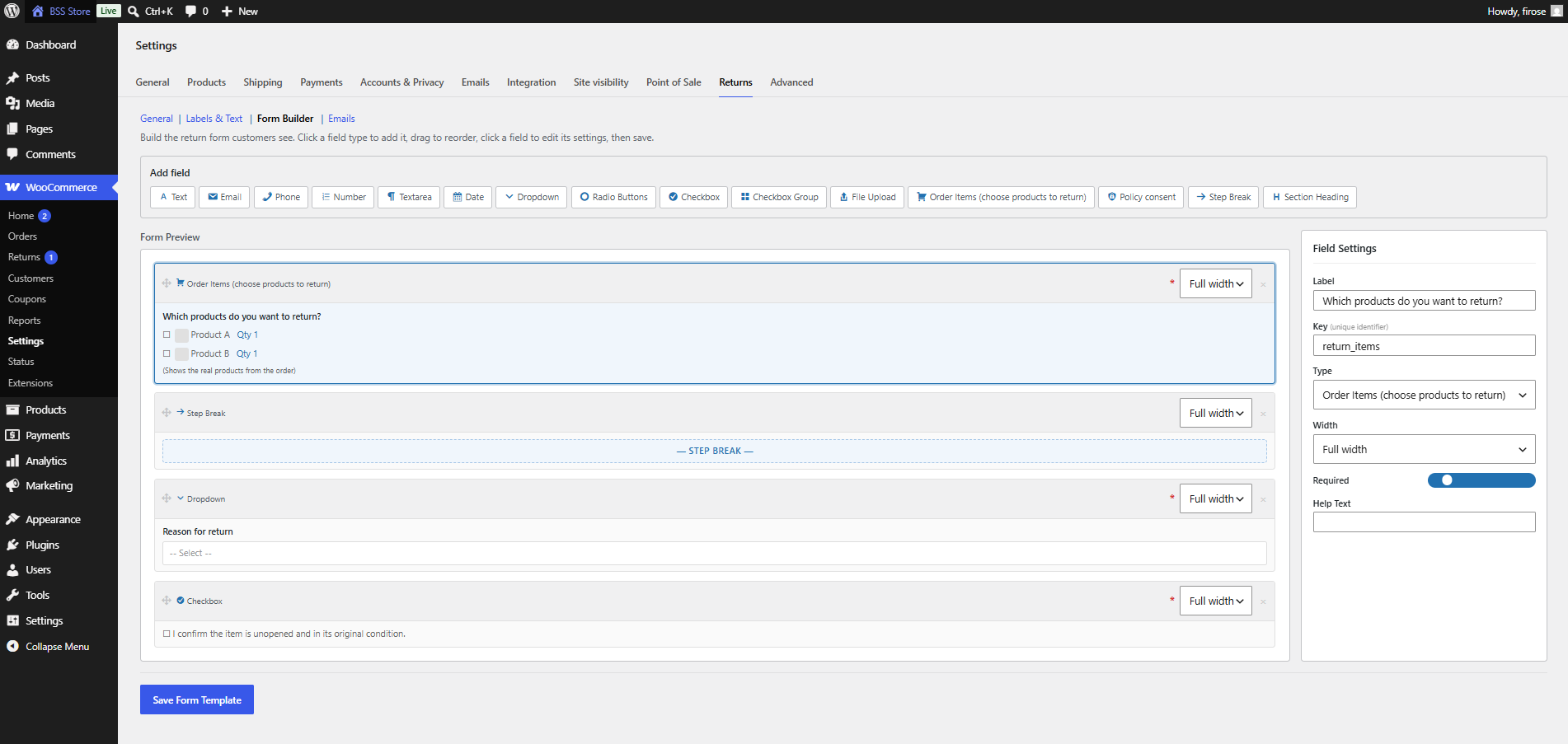The width and height of the screenshot is (1568, 744).
Task: Open the General subsection link
Action: [x=157, y=119]
